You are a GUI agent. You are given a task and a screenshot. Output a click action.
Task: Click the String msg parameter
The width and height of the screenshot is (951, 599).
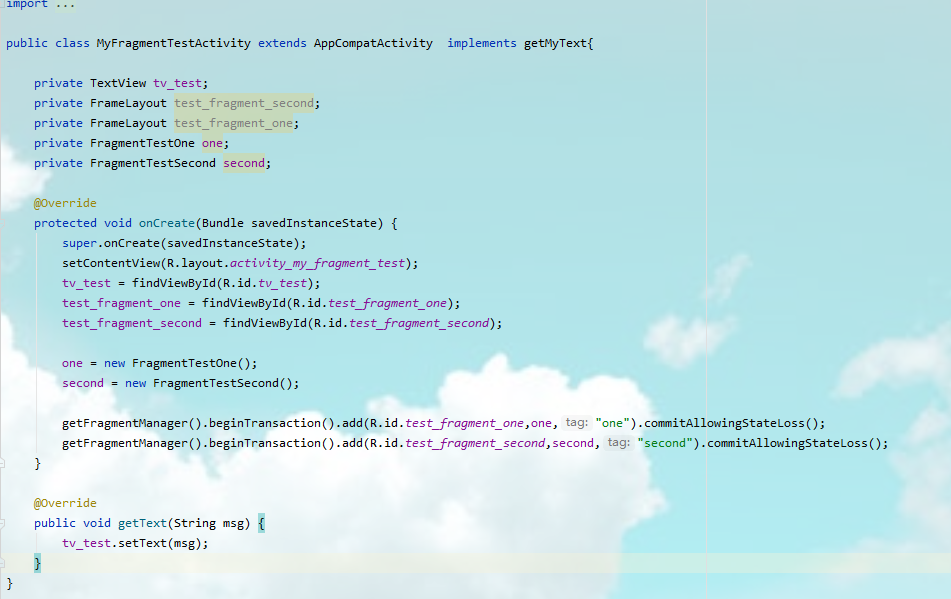(209, 523)
